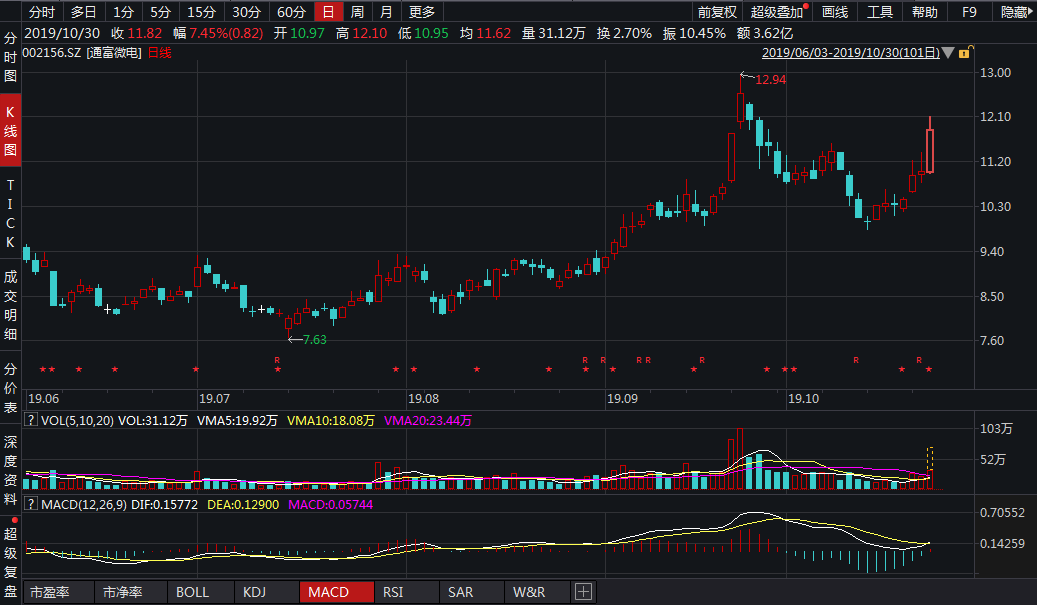Viewport: 1037px width, 605px height.
Task: Select the 15分 period
Action: [201, 12]
